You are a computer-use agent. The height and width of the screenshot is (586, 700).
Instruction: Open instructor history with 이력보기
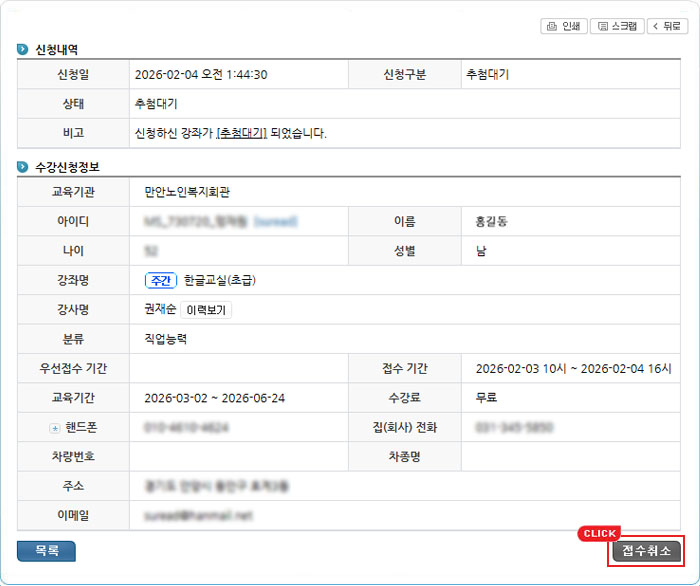click(x=207, y=310)
